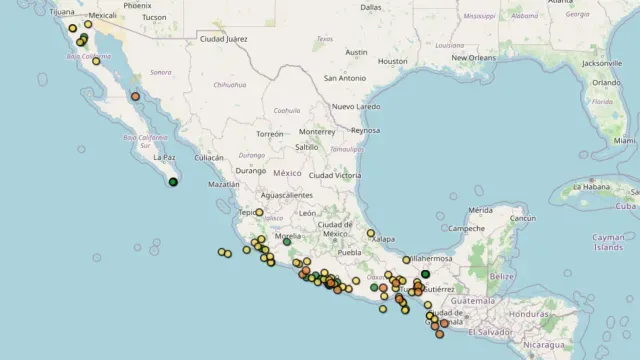Click the Chihuahua state label
The height and width of the screenshot is (360, 640).
pos(230,85)
